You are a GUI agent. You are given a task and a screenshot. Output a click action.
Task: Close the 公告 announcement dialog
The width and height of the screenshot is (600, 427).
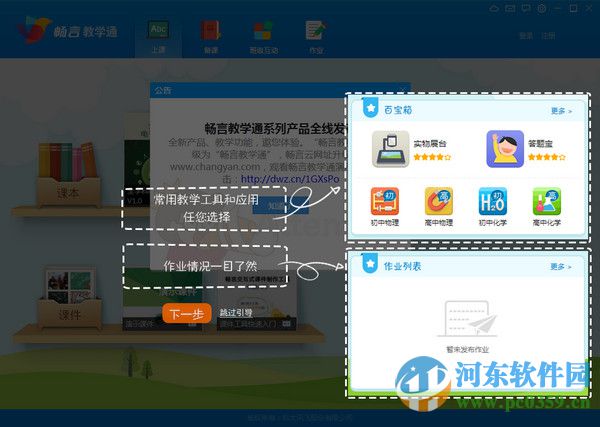pos(403,90)
